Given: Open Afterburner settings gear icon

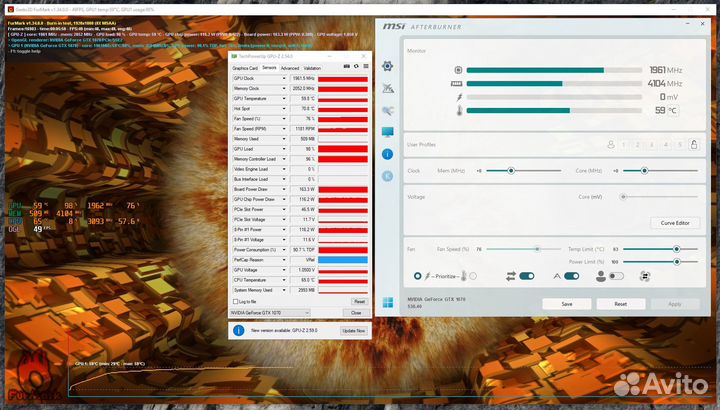Looking at the screenshot, I should click(387, 66).
